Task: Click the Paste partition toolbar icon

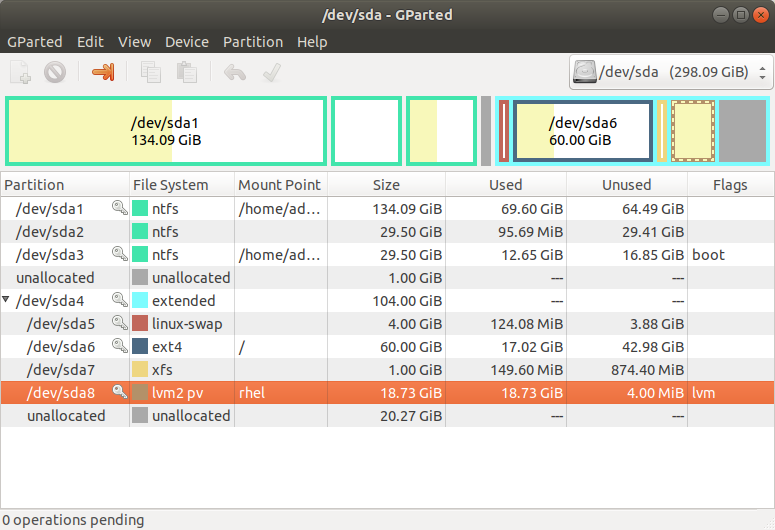Action: pyautogui.click(x=186, y=72)
